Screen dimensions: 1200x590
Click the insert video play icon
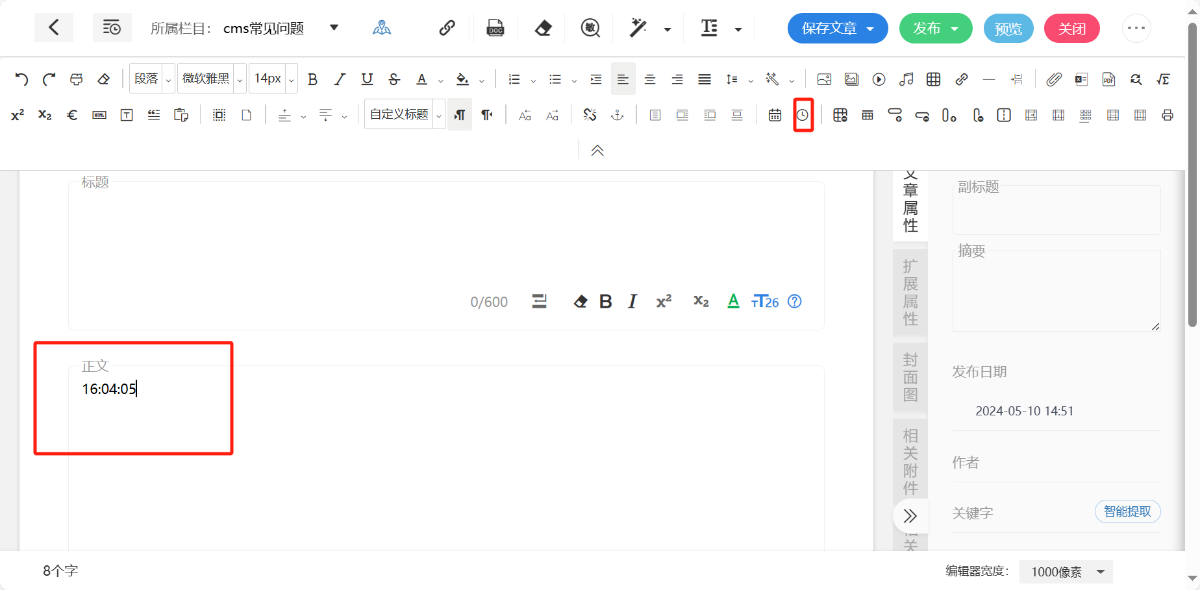click(879, 79)
